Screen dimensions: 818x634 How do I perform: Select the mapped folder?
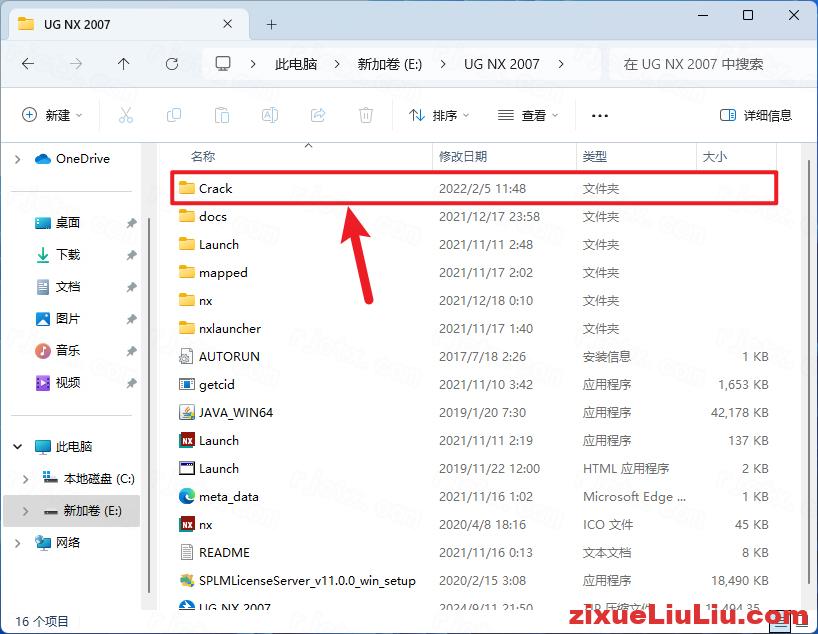click(474, 272)
